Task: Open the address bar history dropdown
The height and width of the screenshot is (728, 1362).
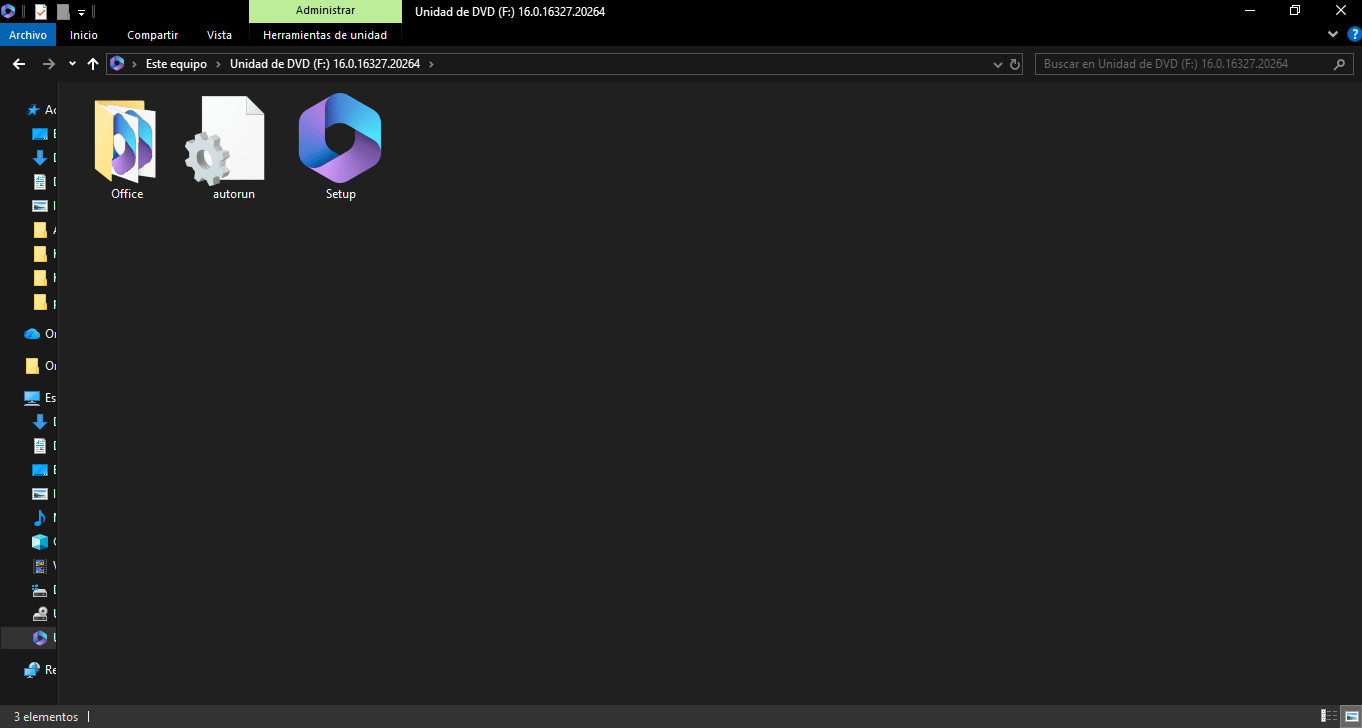Action: 997,64
